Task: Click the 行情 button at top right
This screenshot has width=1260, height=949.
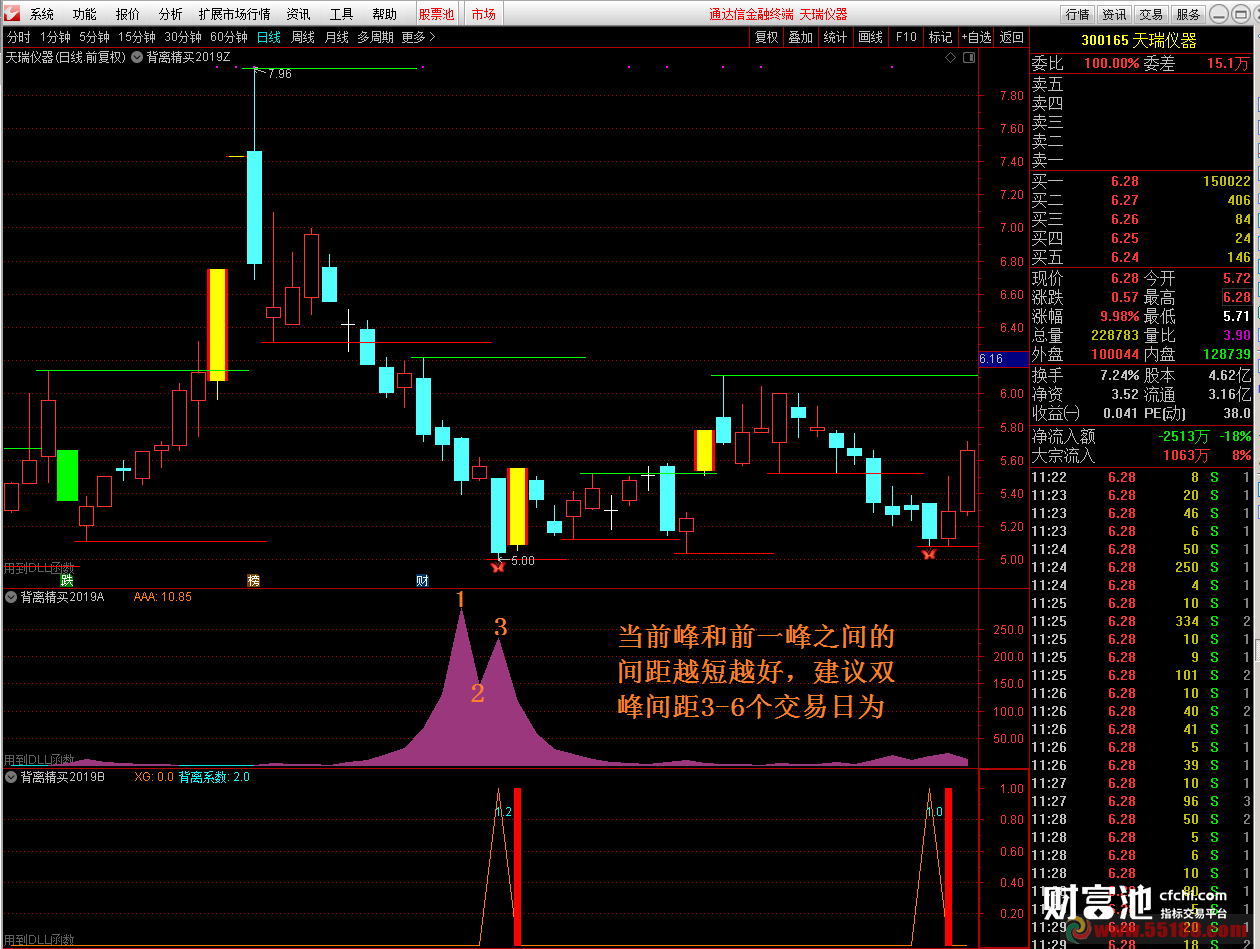Action: click(x=1078, y=14)
